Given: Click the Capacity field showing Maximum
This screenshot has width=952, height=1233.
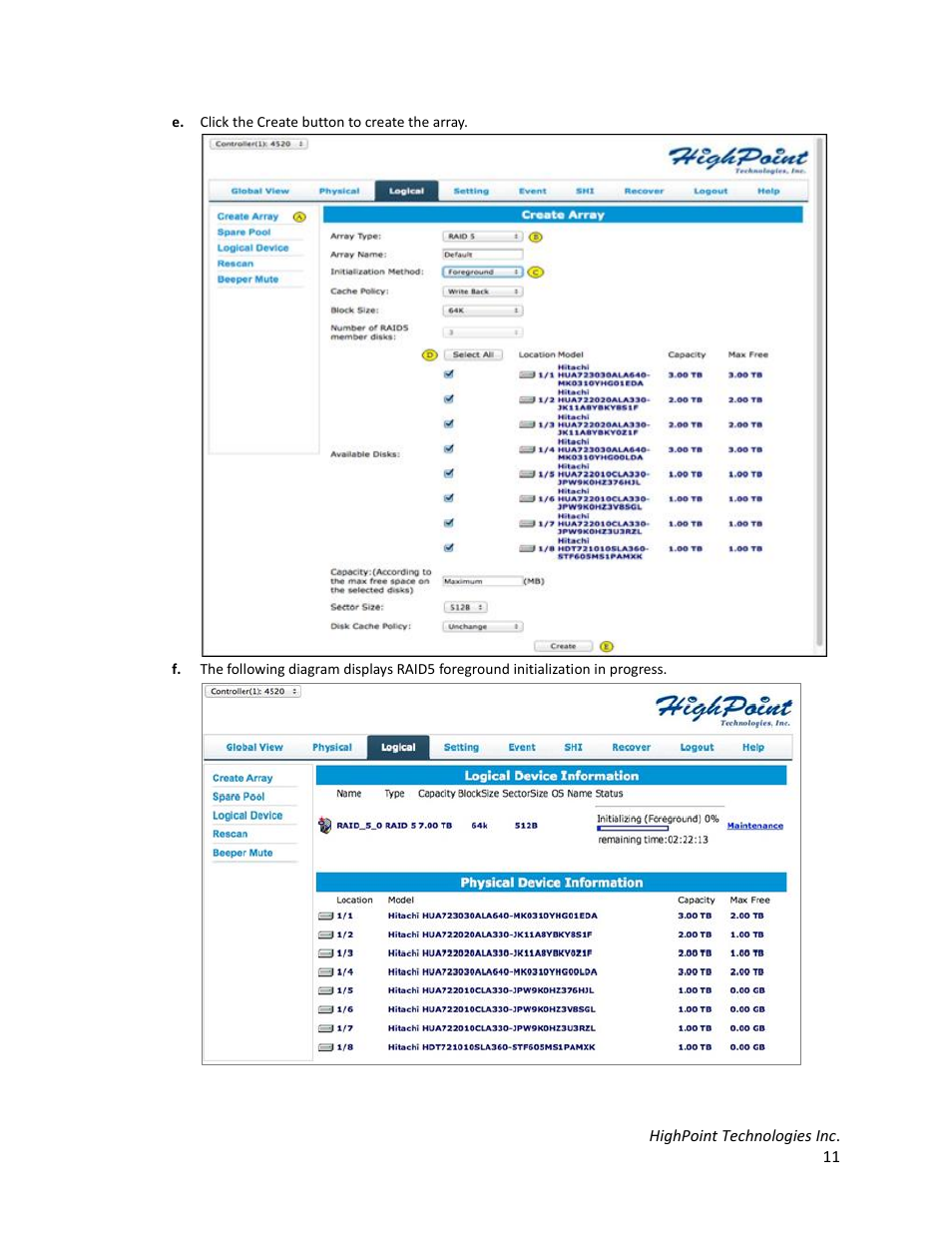Looking at the screenshot, I should (483, 581).
